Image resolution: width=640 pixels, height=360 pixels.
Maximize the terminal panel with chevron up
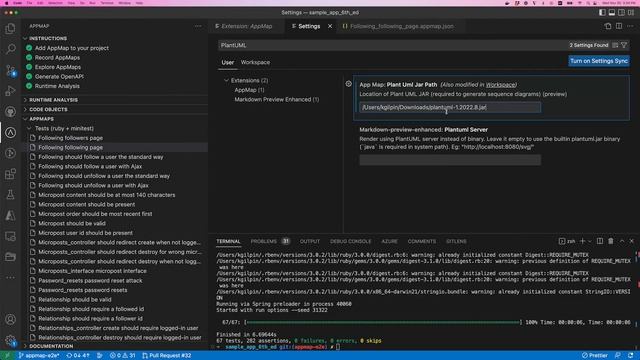[622, 241]
